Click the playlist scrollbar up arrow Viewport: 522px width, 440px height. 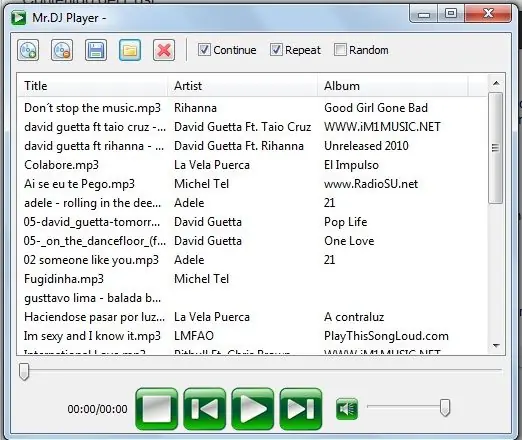[x=496, y=83]
